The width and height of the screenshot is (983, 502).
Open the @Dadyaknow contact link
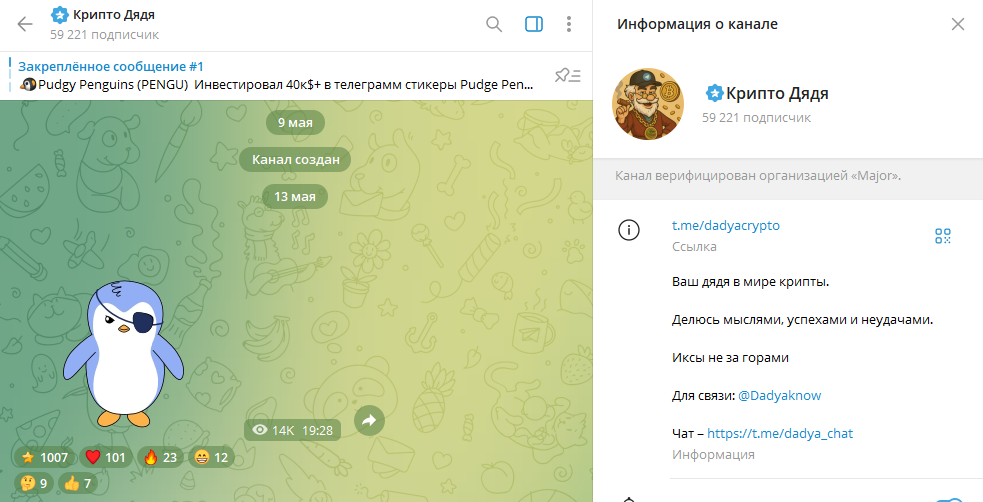point(779,395)
